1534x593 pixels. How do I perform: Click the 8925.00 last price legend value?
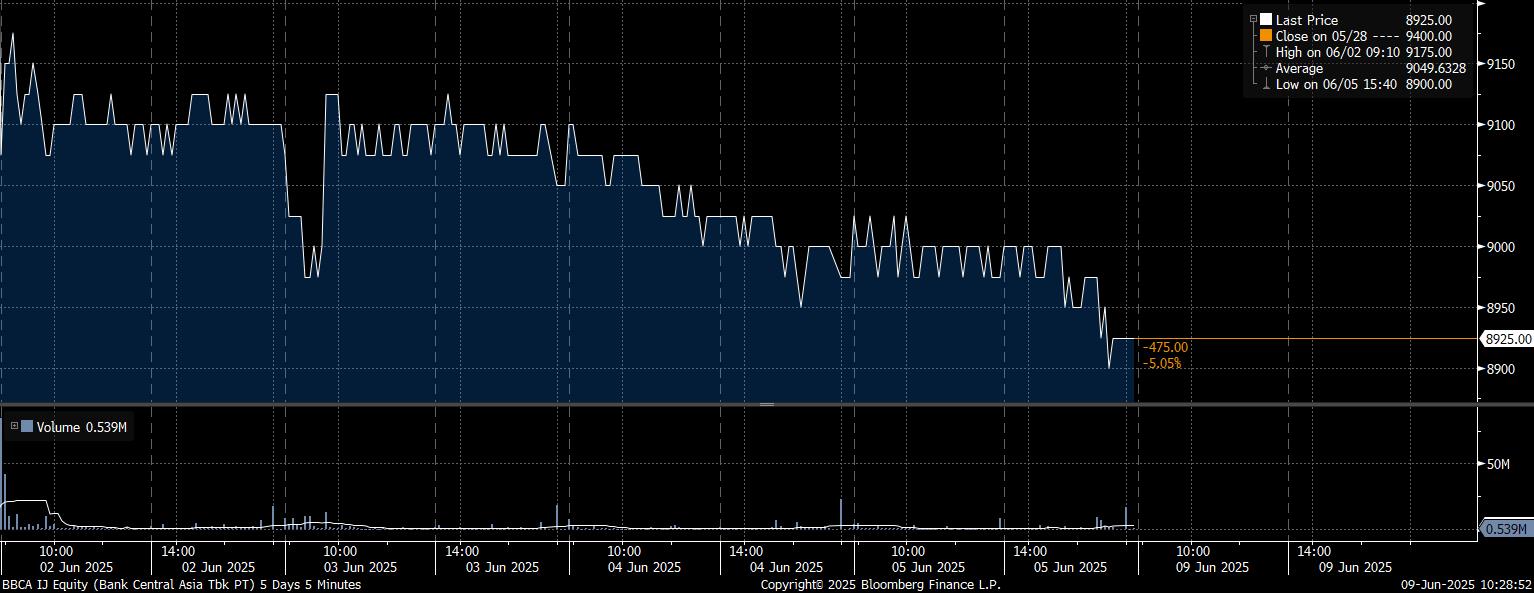[x=1428, y=20]
